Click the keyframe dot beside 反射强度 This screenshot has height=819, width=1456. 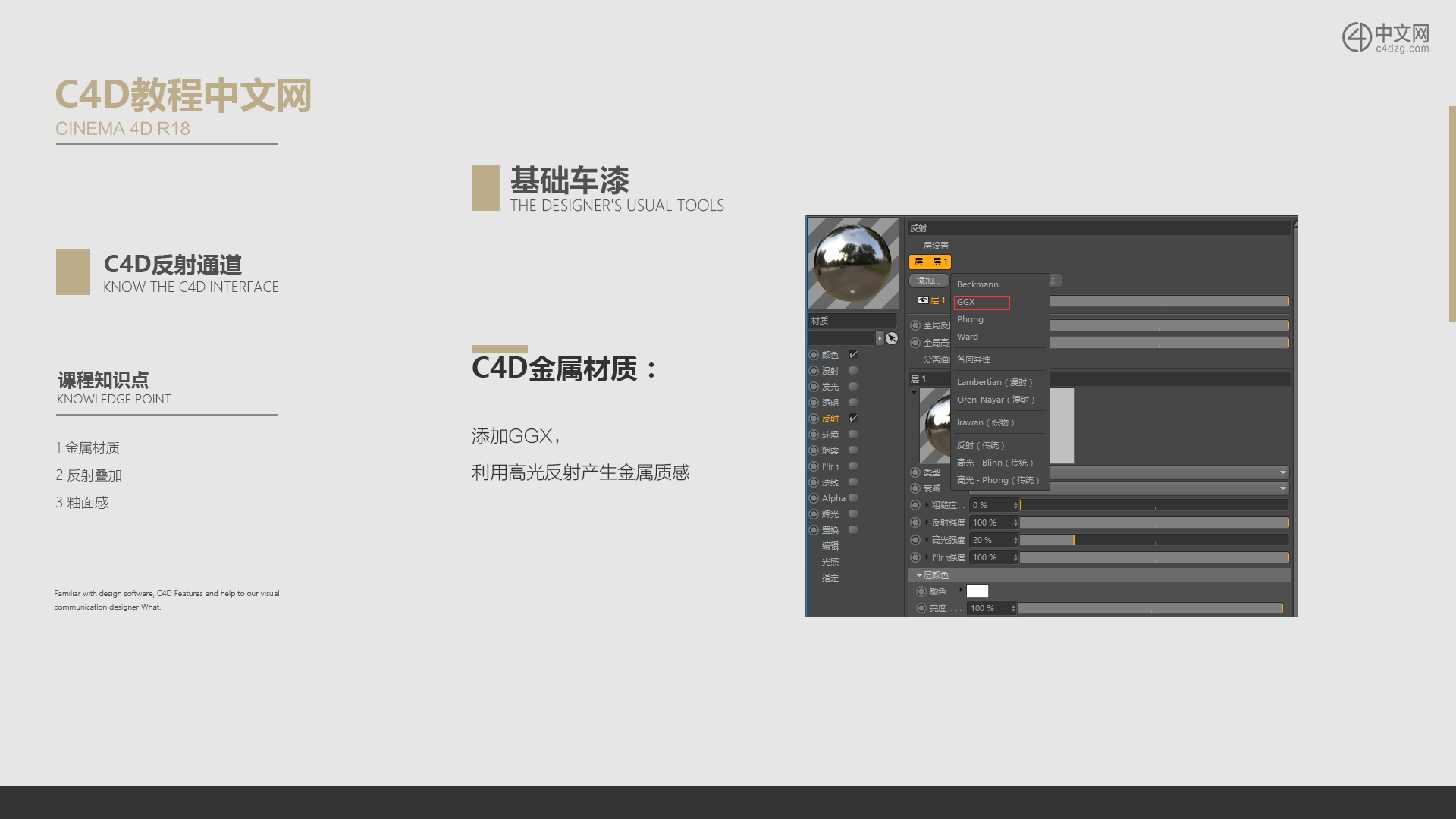915,522
